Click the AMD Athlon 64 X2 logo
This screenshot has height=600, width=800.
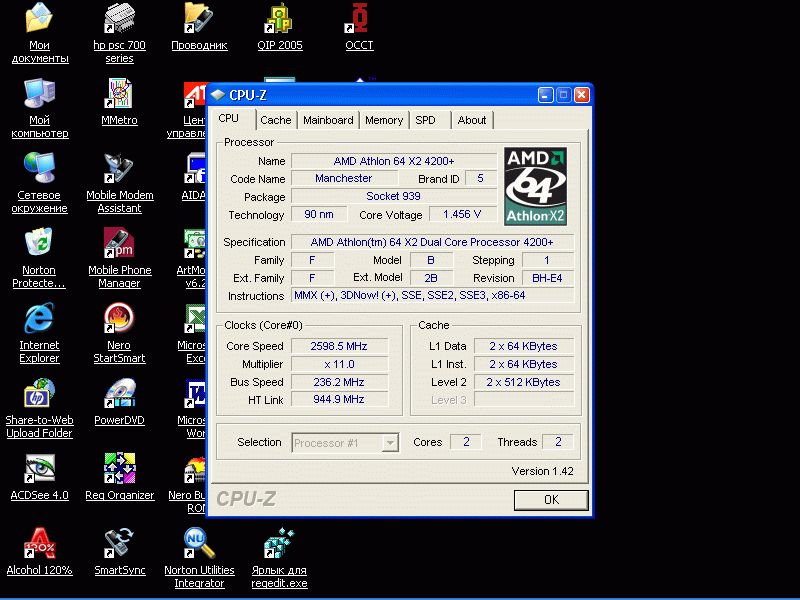535,186
